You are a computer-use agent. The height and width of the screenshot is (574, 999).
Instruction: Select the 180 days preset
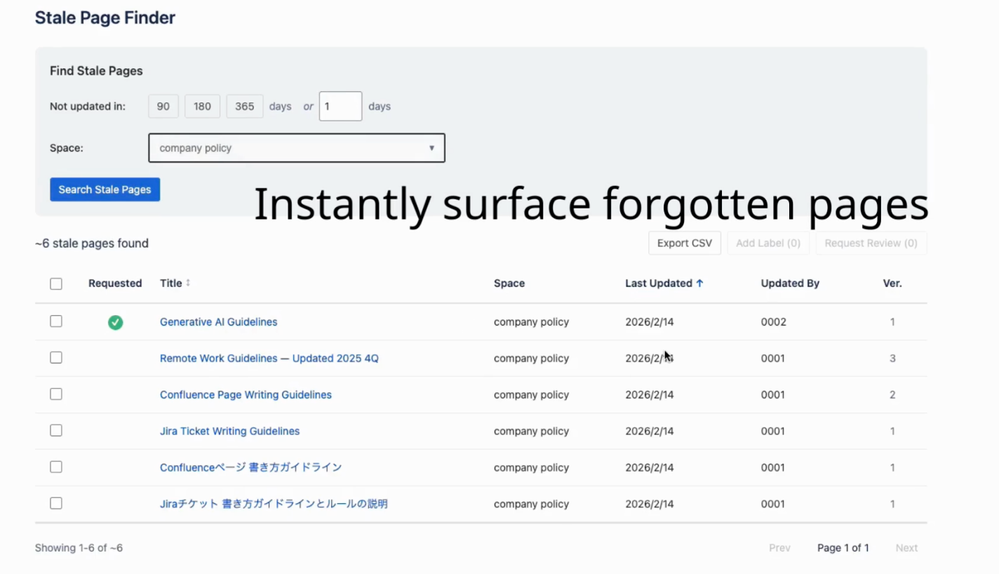[x=202, y=106]
